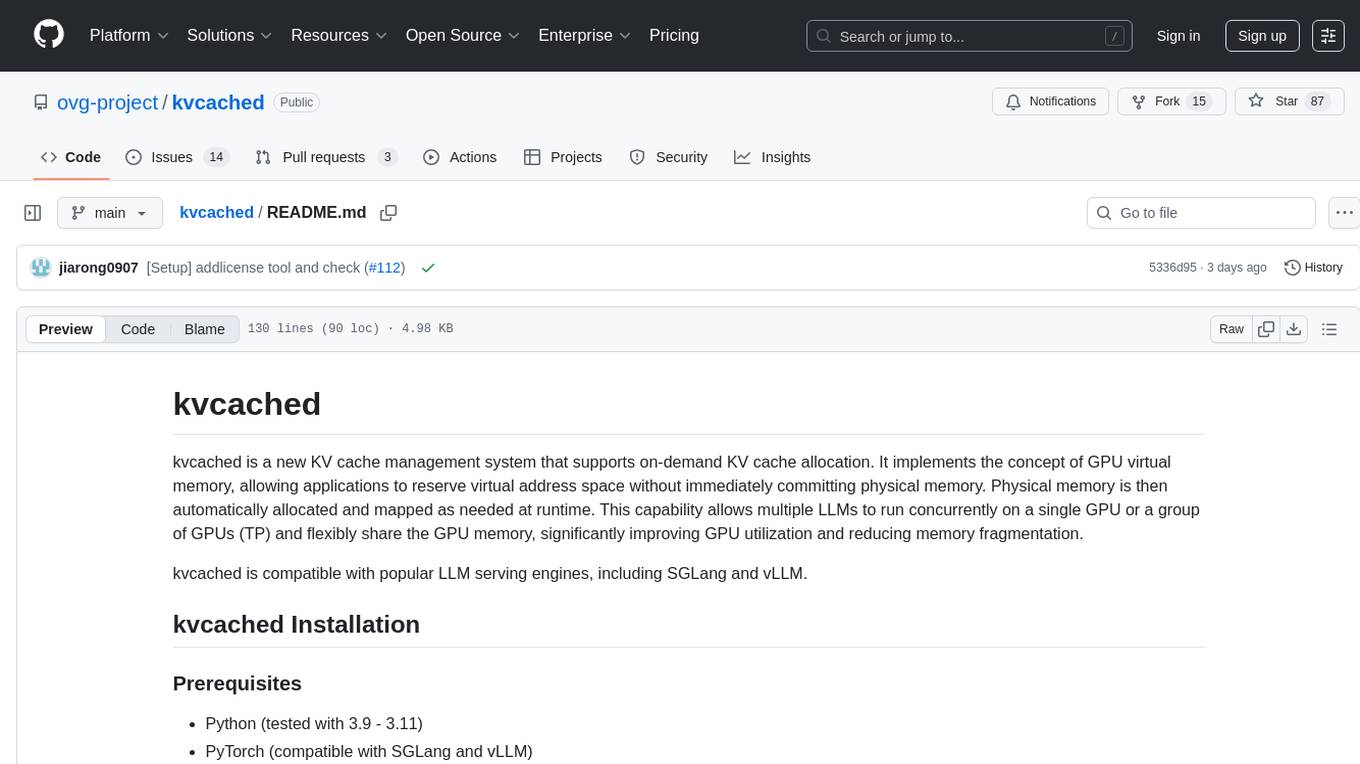Open the Security tab
The image size is (1360, 764).
(668, 157)
